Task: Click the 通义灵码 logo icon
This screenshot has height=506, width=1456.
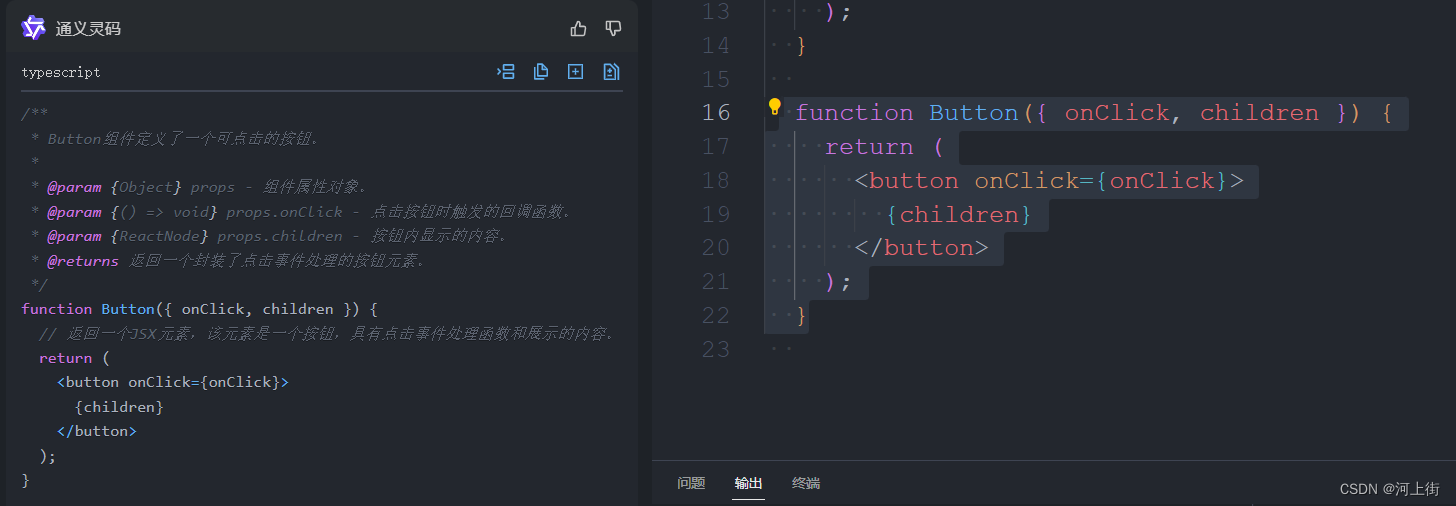Action: pyautogui.click(x=33, y=28)
